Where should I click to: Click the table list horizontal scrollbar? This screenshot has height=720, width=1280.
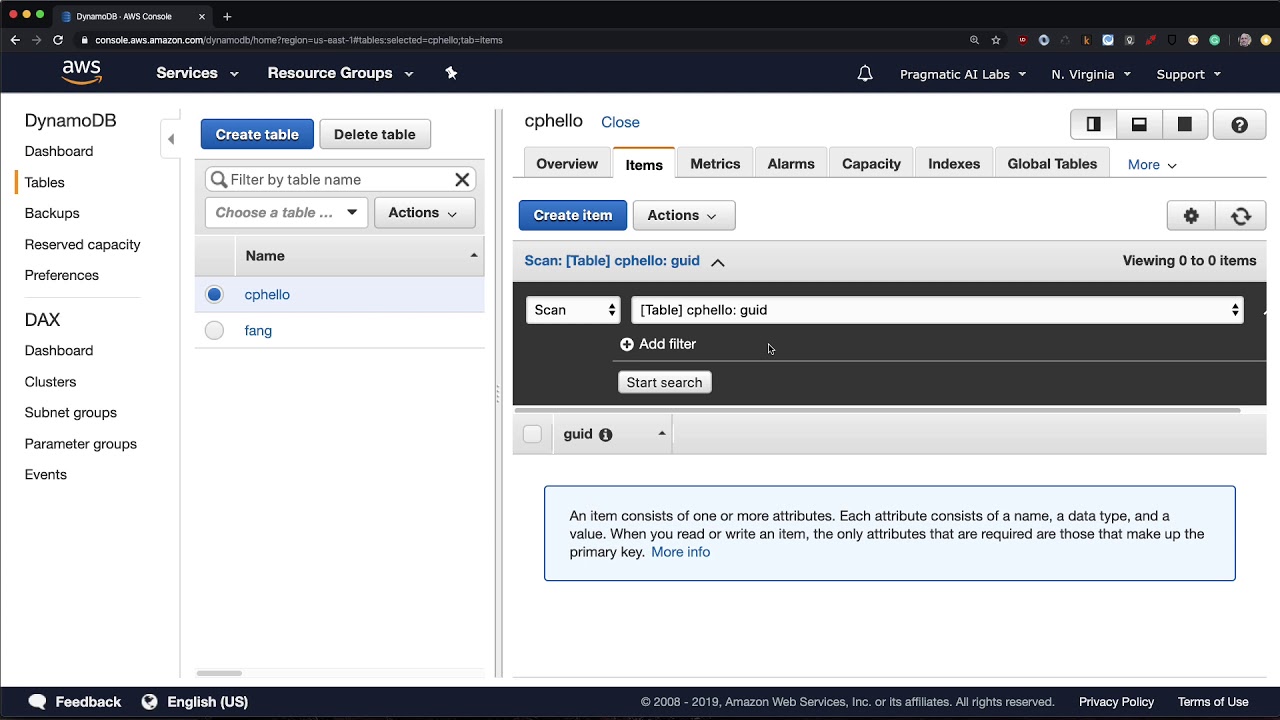(219, 673)
